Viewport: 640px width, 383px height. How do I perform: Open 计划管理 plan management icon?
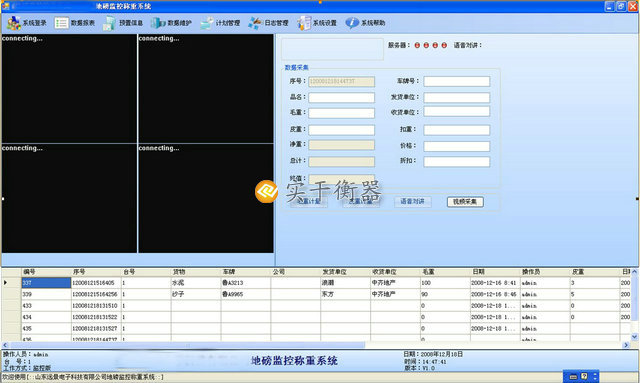click(207, 23)
